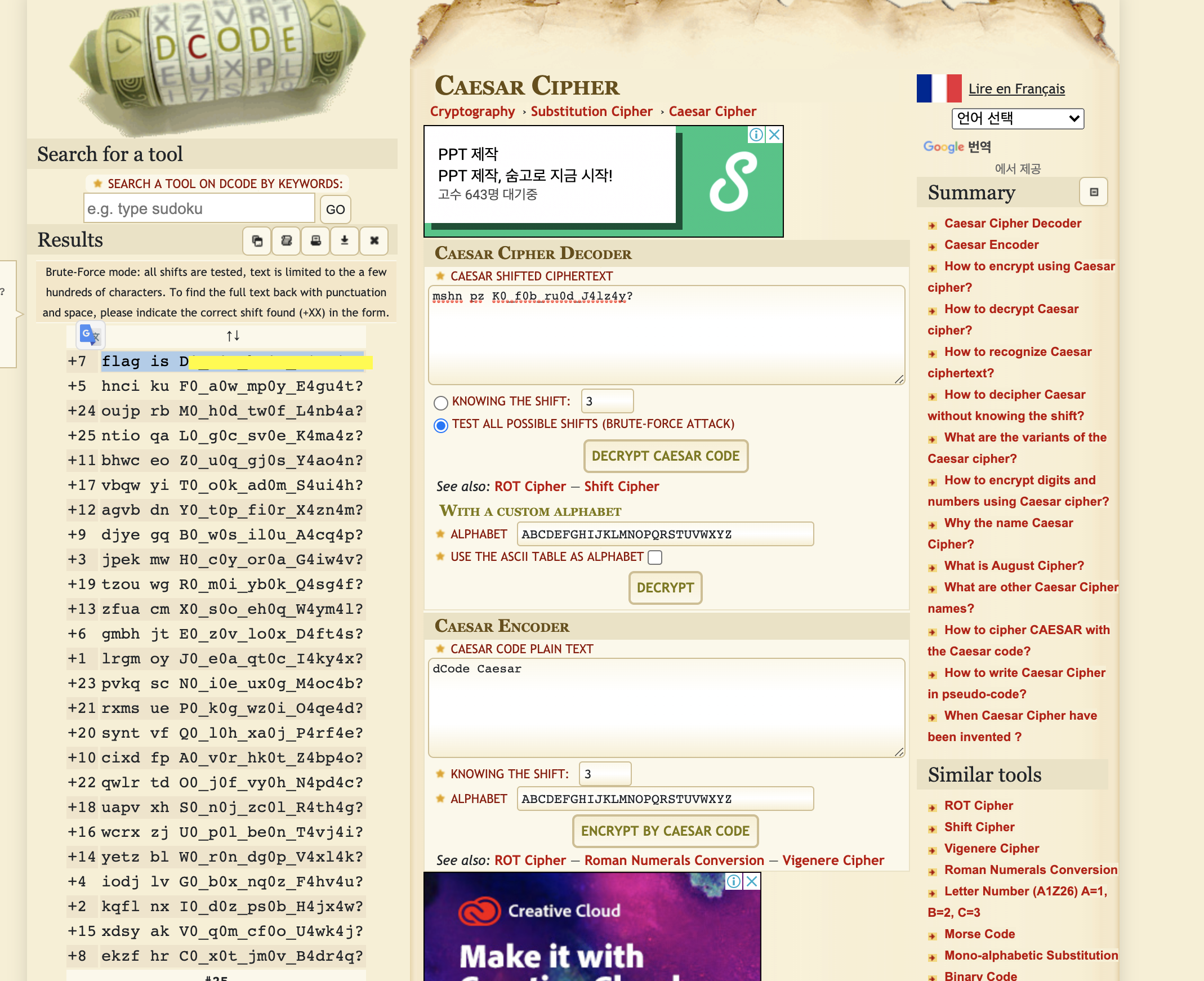
Task: Clear results with the X icon
Action: [x=374, y=240]
